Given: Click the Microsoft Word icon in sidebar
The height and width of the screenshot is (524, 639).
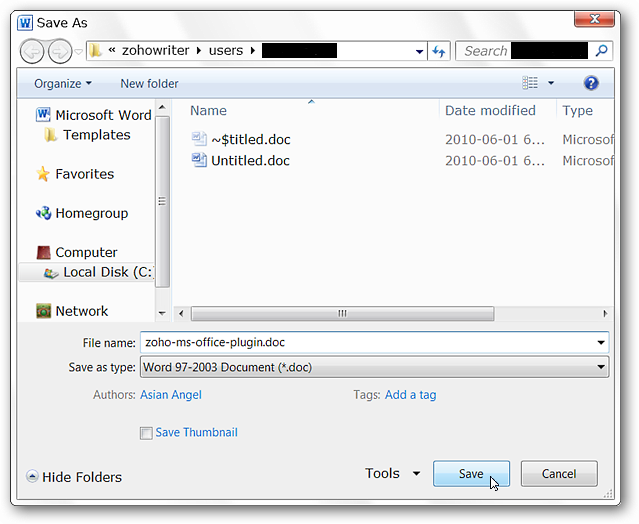Looking at the screenshot, I should (43, 115).
